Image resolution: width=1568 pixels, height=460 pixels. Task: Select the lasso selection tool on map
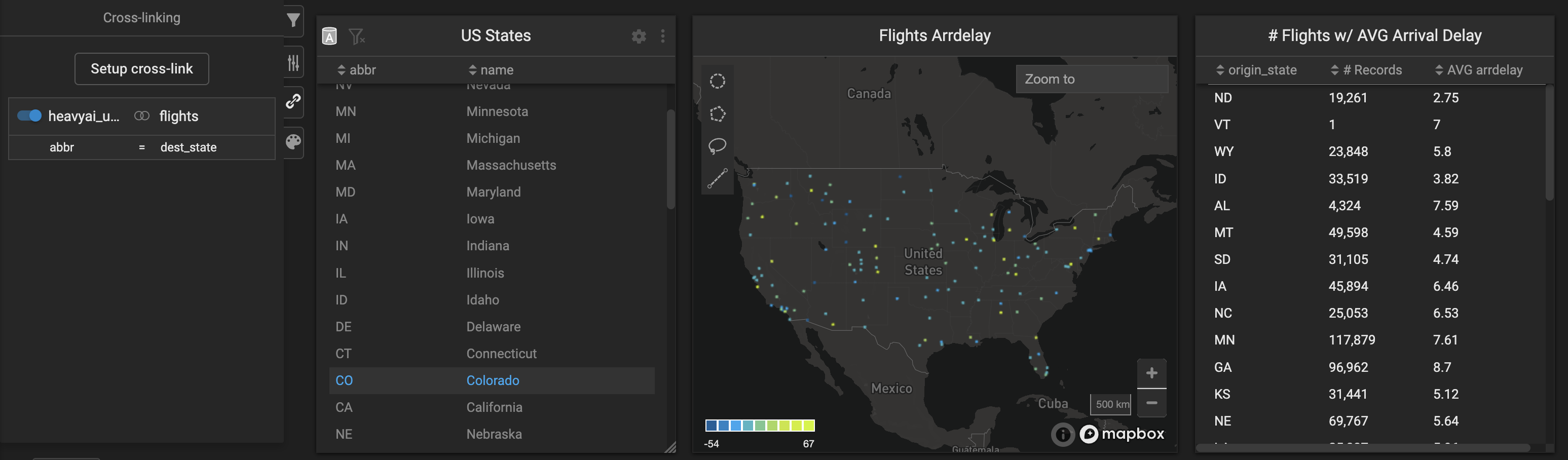tap(717, 146)
